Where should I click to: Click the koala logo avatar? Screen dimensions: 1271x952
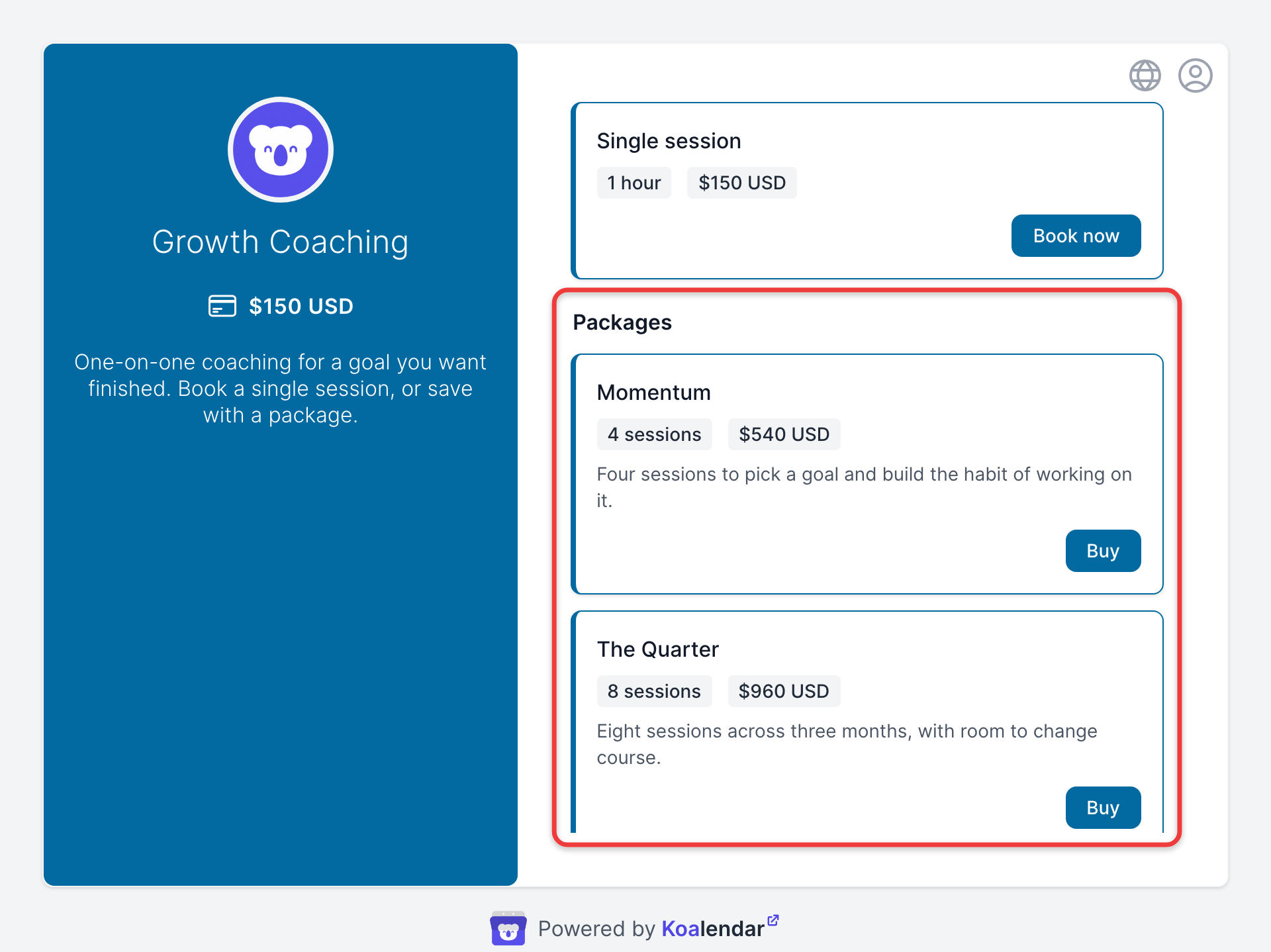281,150
